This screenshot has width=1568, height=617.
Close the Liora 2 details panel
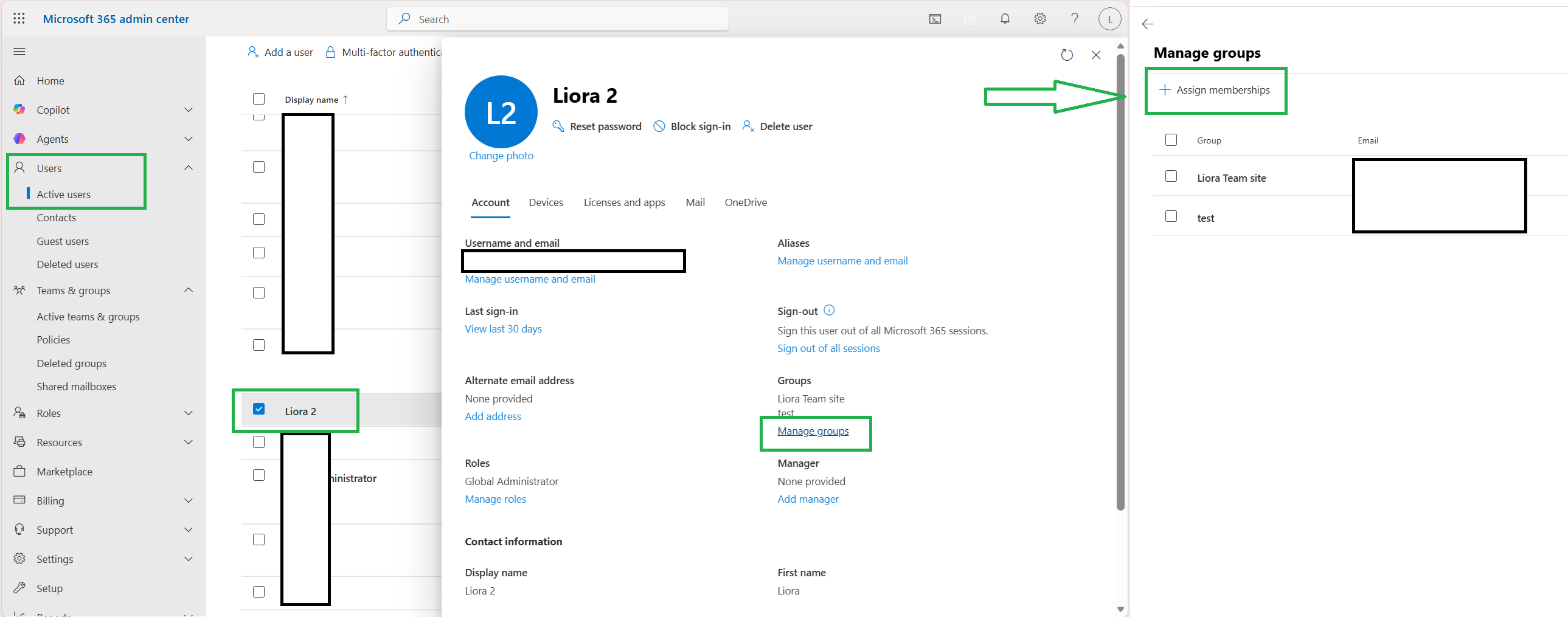click(1096, 55)
